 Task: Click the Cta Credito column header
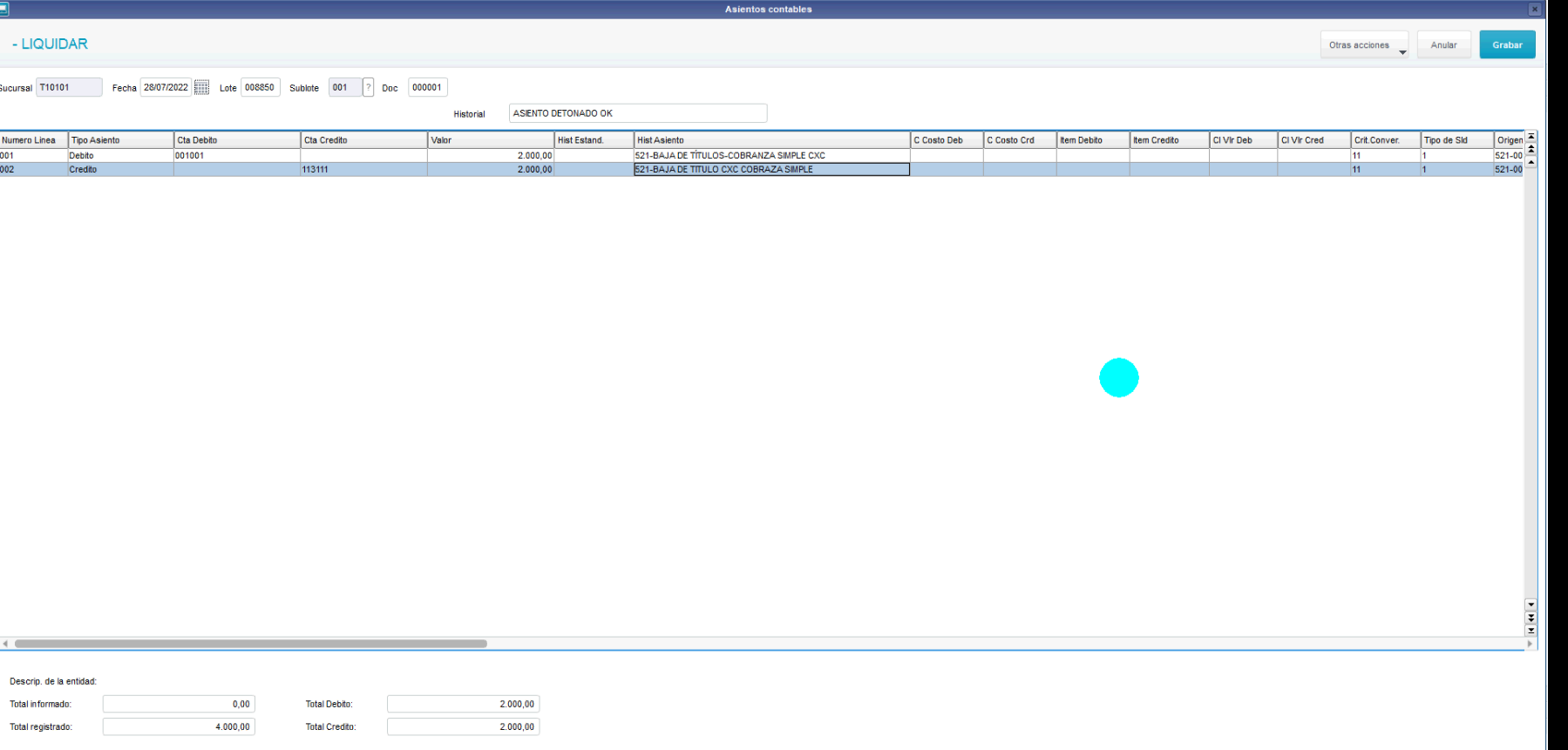364,140
